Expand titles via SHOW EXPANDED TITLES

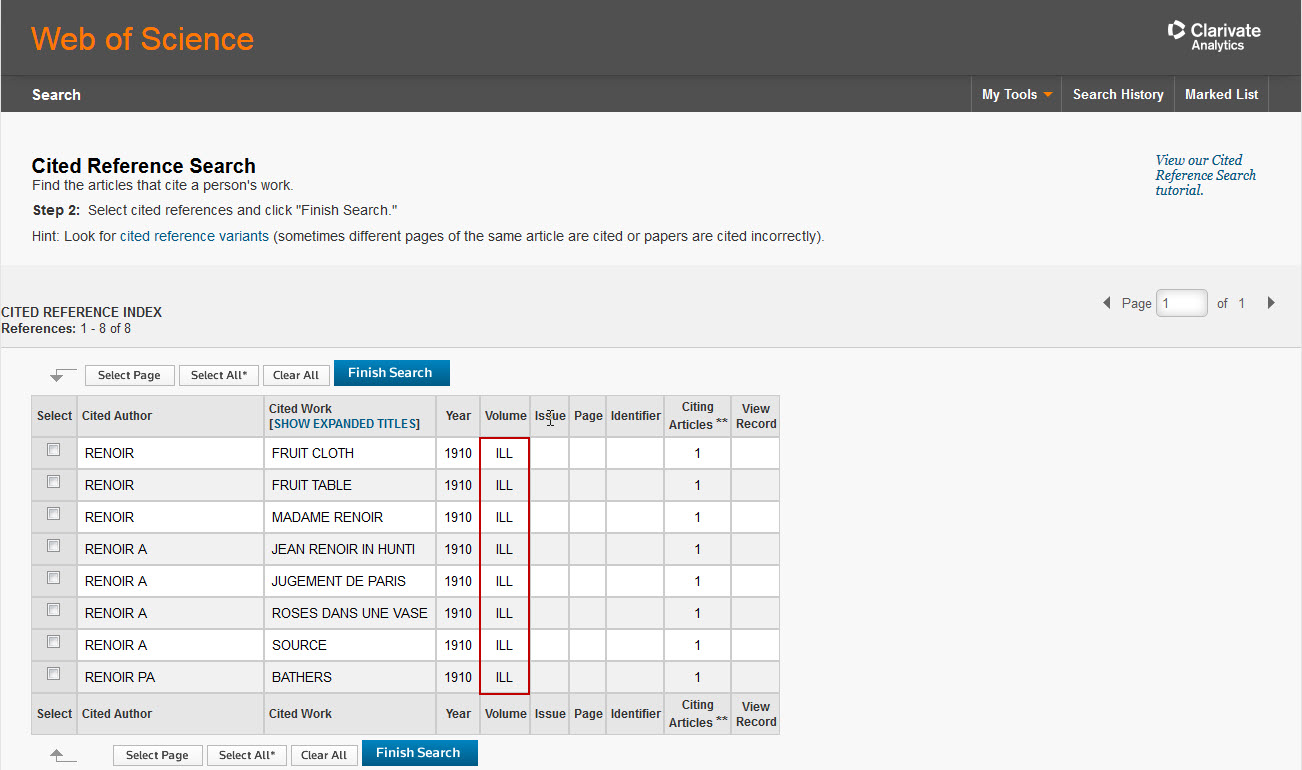[x=345, y=424]
